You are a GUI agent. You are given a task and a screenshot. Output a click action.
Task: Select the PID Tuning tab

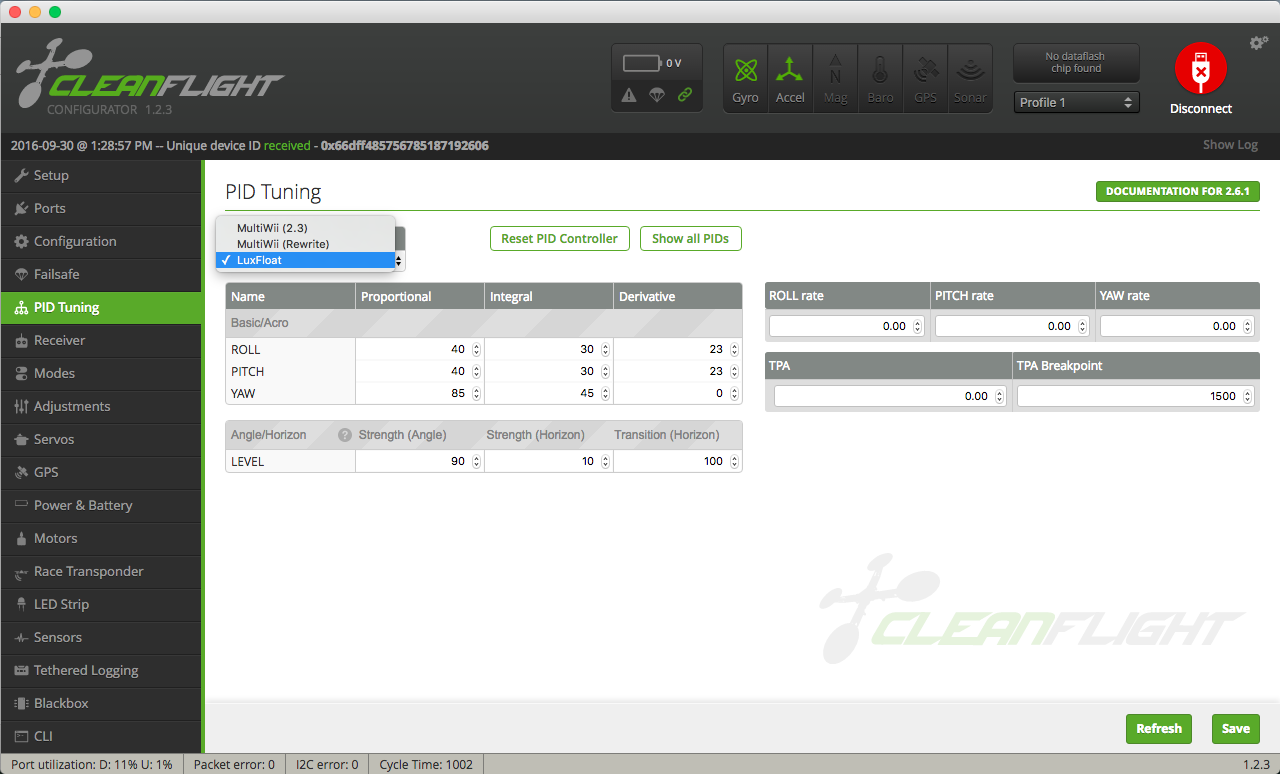(101, 307)
